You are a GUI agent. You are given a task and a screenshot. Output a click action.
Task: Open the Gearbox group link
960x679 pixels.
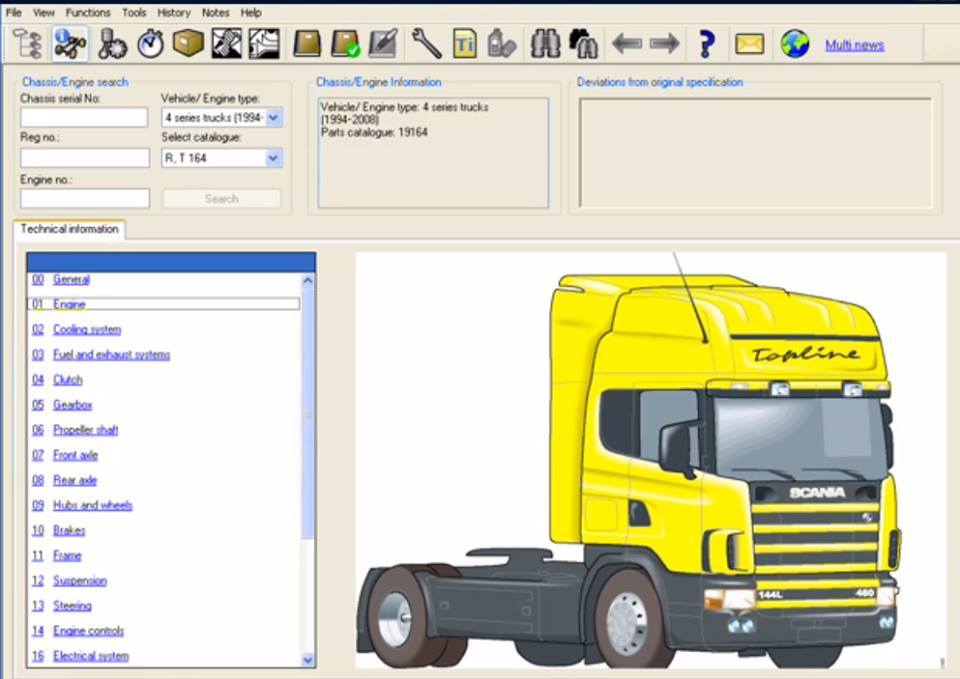pos(72,405)
